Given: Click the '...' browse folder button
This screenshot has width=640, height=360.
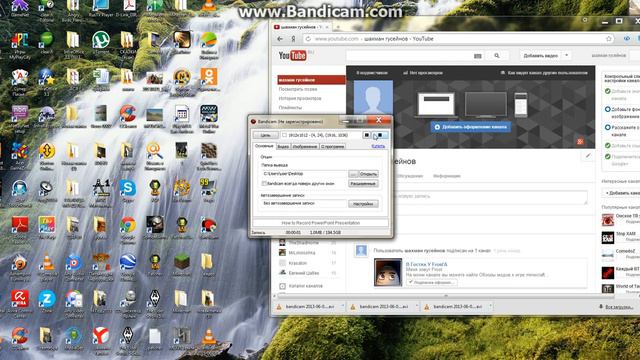Looking at the screenshot, I should (353, 174).
